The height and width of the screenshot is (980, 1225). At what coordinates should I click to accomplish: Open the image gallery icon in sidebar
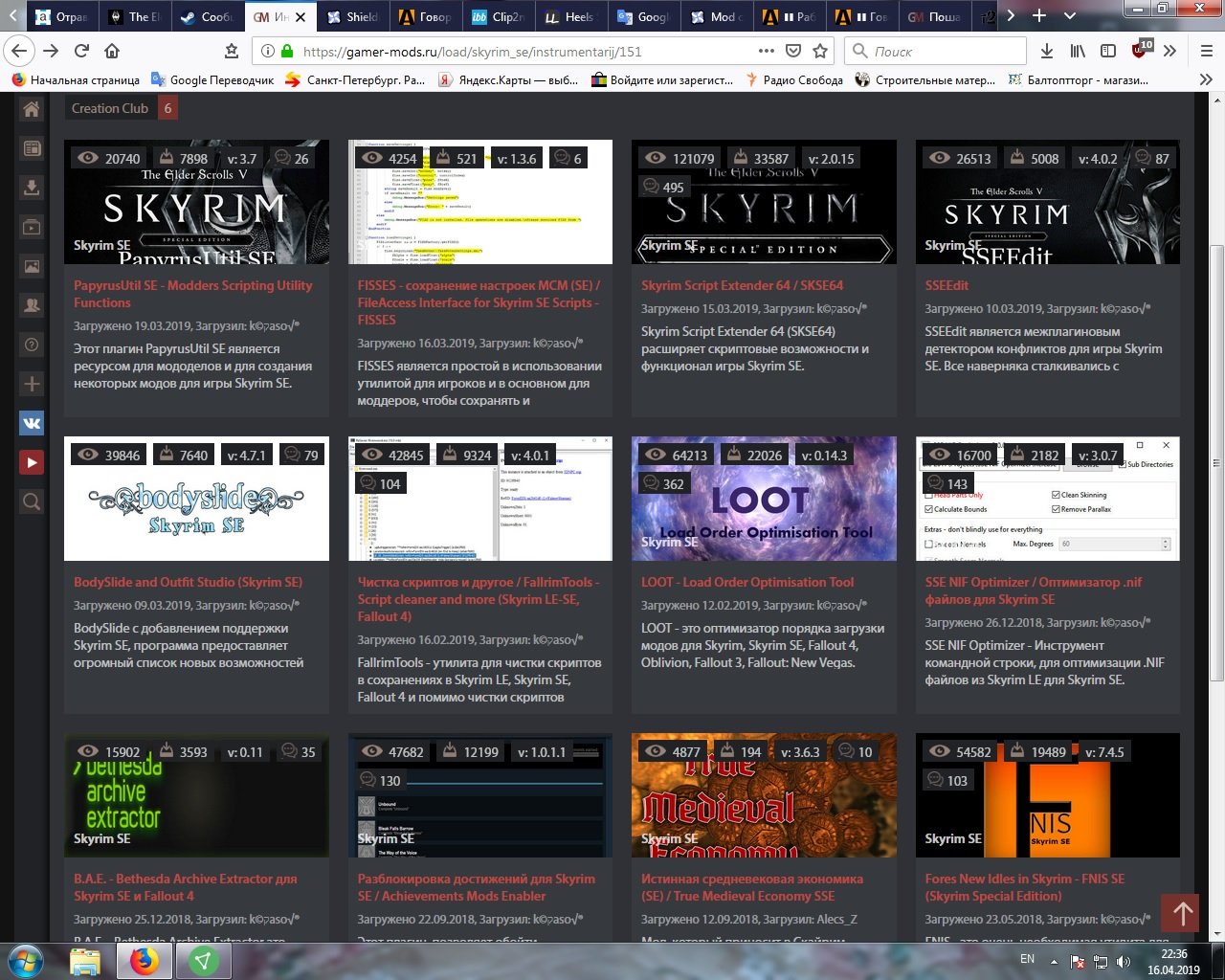coord(32,266)
